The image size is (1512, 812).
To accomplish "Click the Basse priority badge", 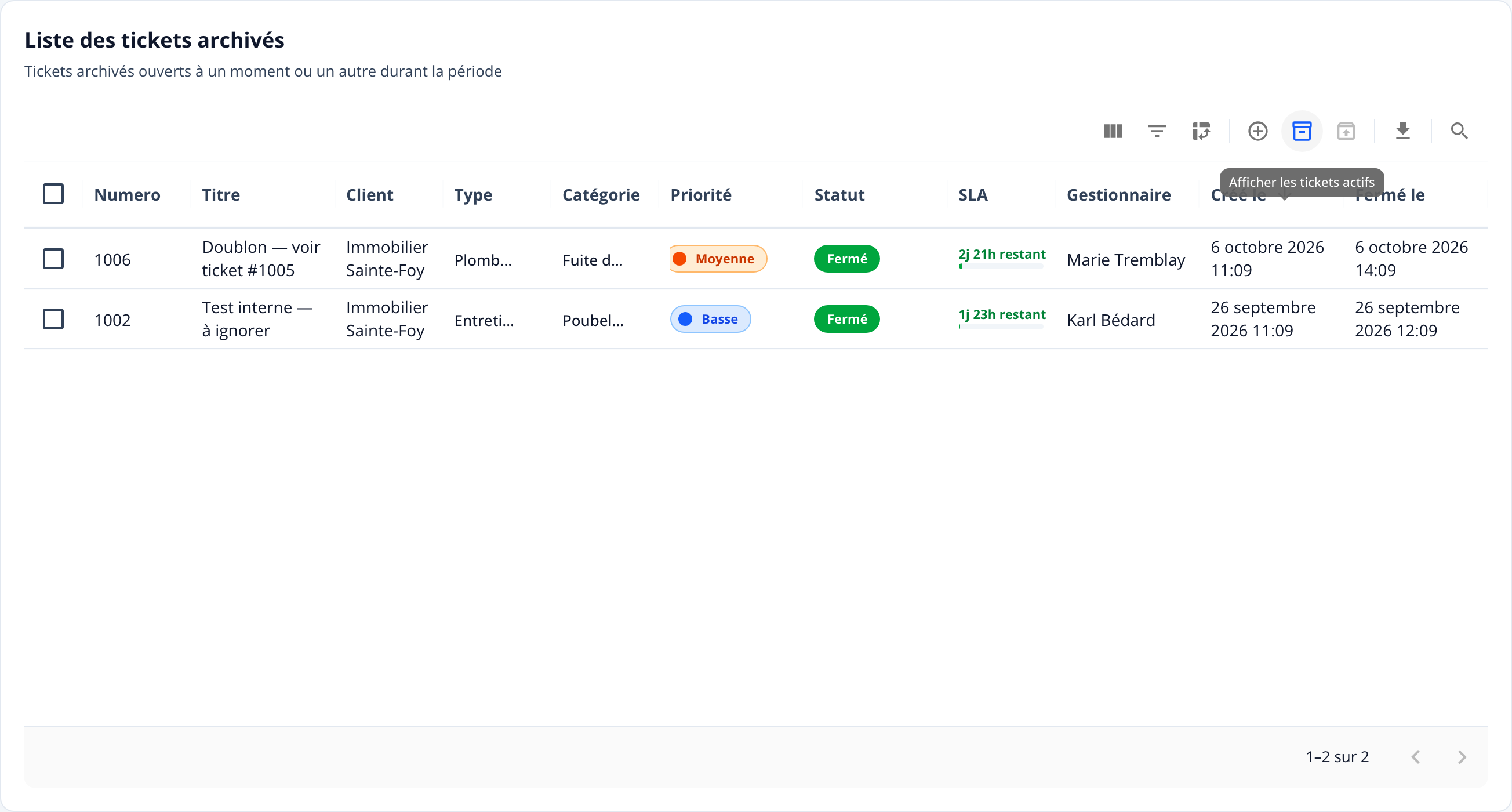I will tap(710, 320).
